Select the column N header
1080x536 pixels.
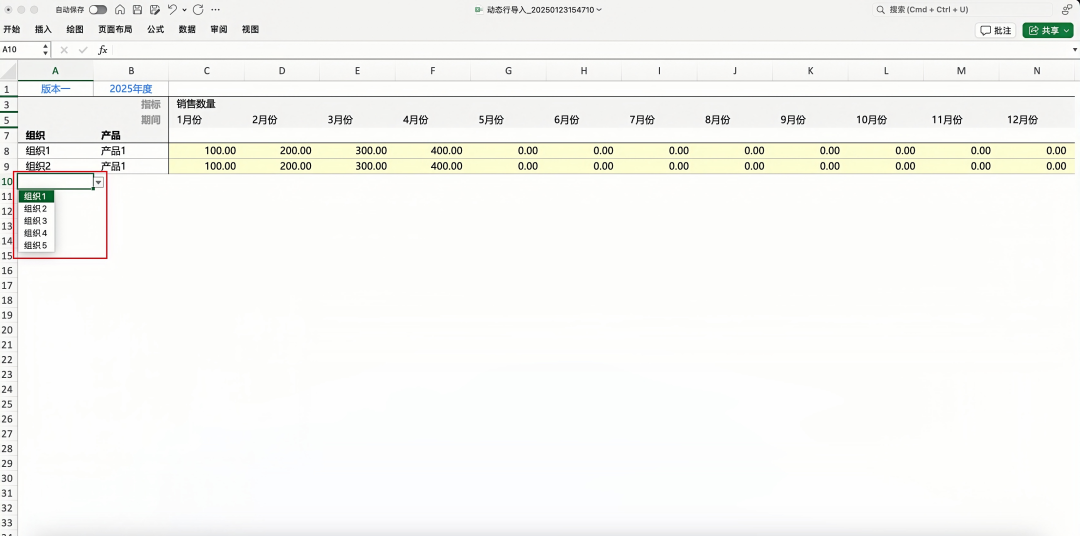coord(1037,70)
